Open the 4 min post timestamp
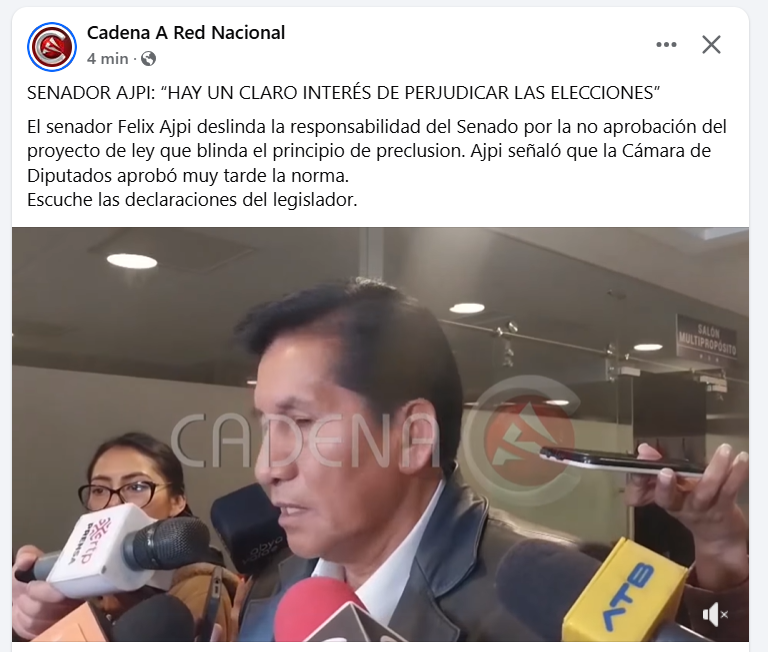768x652 pixels. tap(107, 59)
